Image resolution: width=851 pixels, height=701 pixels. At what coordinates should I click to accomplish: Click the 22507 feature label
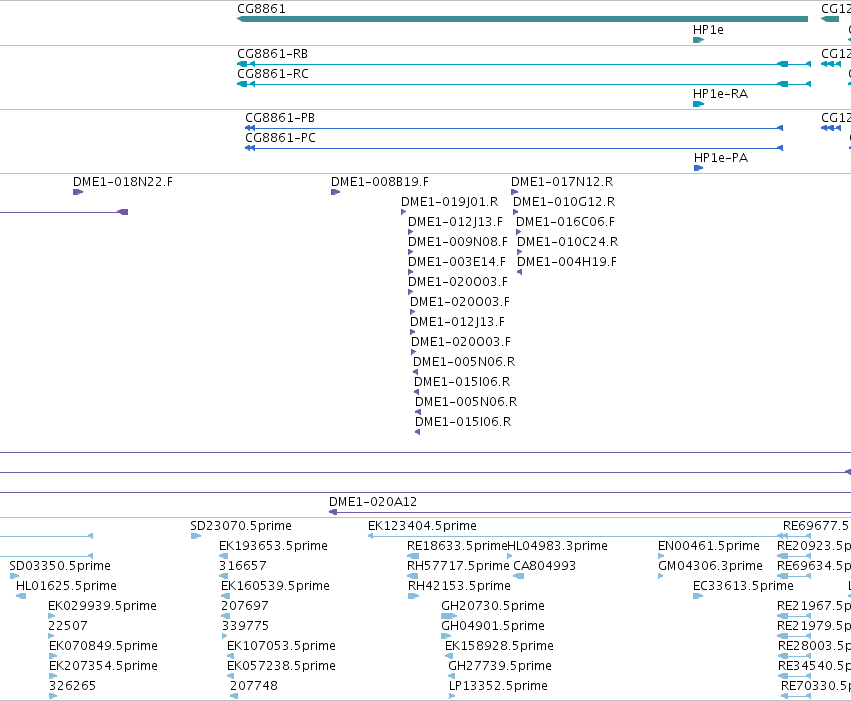pos(68,626)
